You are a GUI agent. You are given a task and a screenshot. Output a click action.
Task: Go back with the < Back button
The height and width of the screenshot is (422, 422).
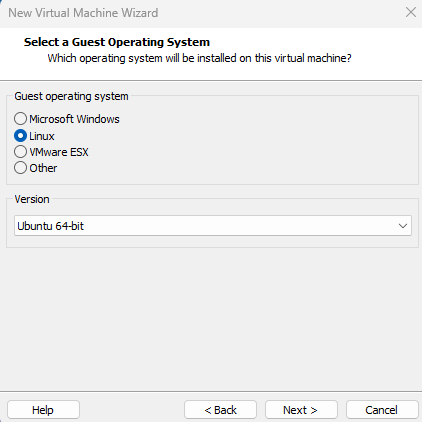(x=220, y=410)
